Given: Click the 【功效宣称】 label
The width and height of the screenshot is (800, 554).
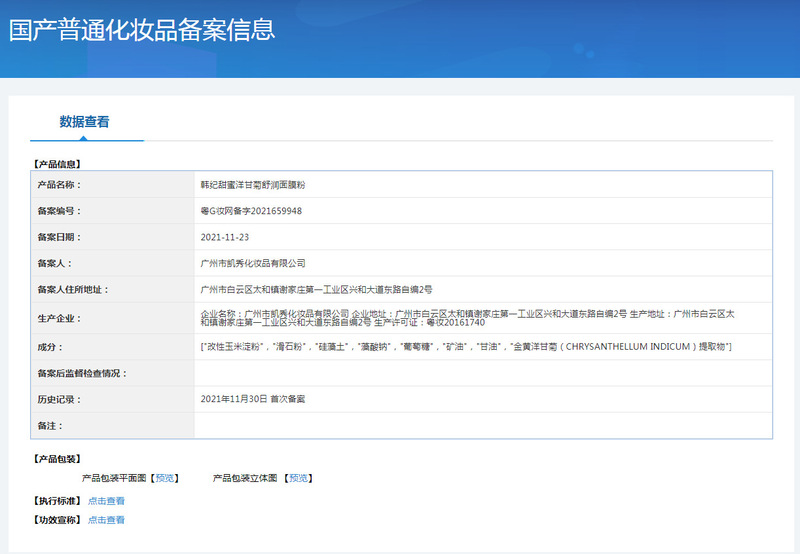Looking at the screenshot, I should 57,520.
